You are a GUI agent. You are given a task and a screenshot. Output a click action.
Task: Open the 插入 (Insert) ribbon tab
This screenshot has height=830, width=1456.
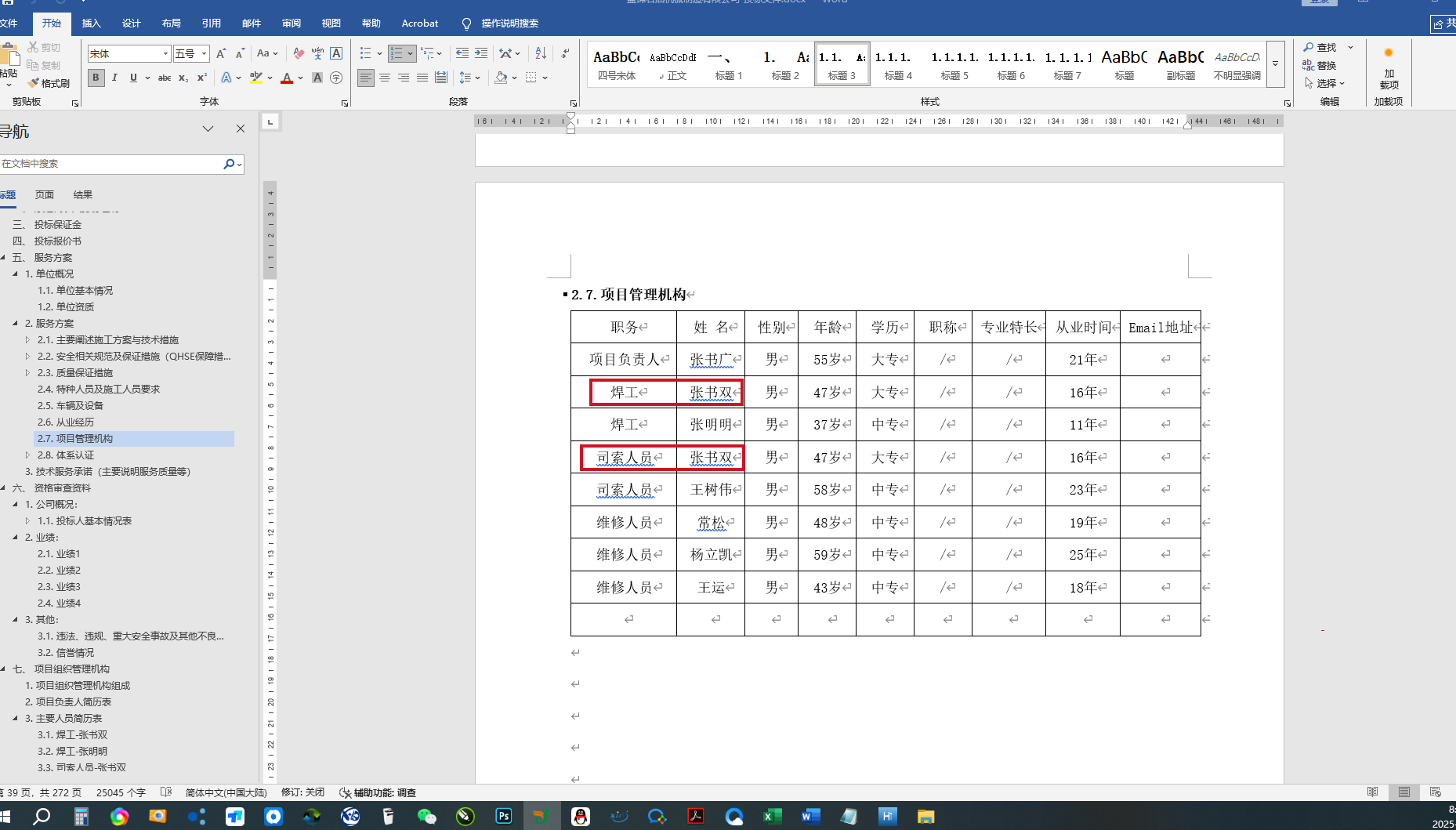[x=92, y=24]
